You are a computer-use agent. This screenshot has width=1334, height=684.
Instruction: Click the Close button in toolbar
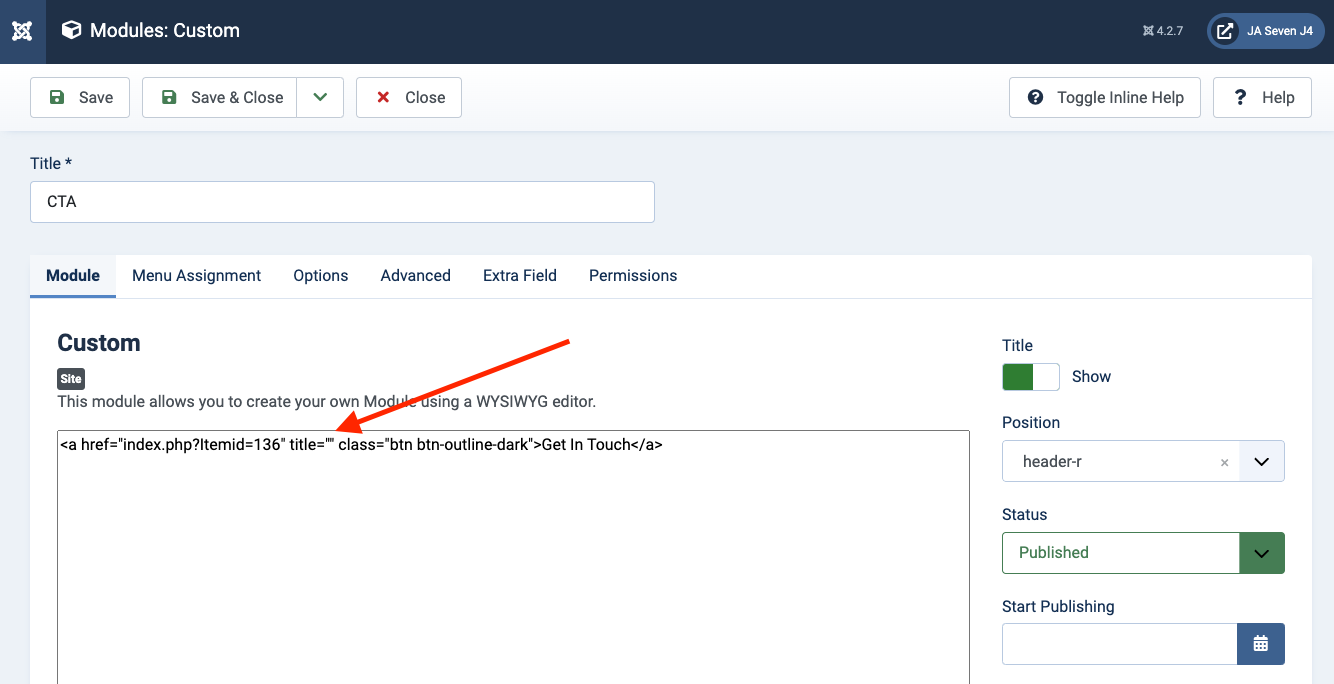(409, 97)
